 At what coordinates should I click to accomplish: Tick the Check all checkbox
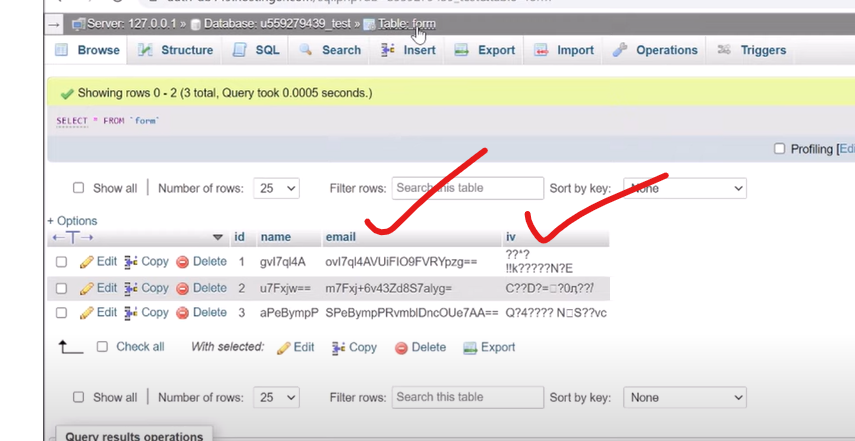[102, 347]
